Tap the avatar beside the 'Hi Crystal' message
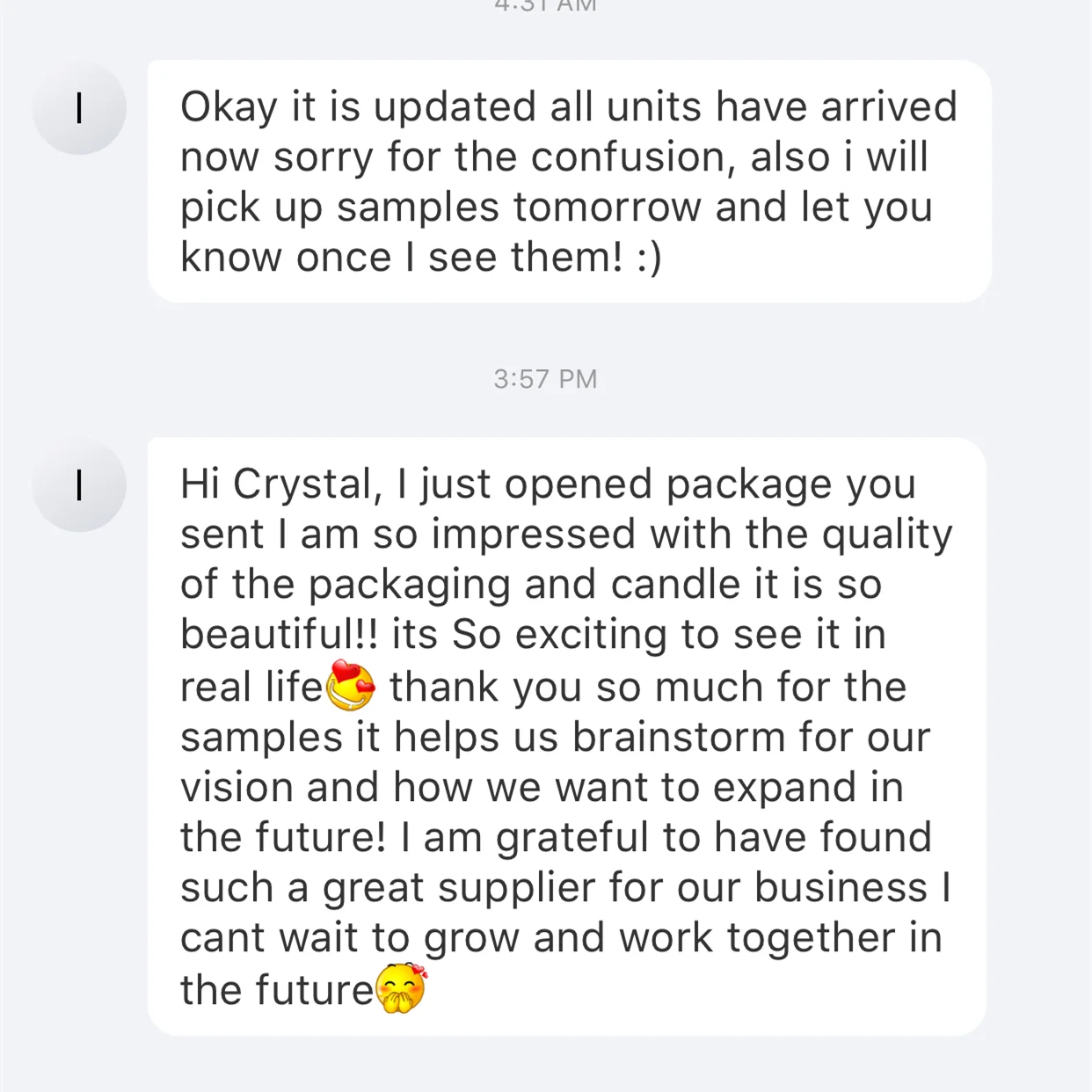 click(x=79, y=484)
